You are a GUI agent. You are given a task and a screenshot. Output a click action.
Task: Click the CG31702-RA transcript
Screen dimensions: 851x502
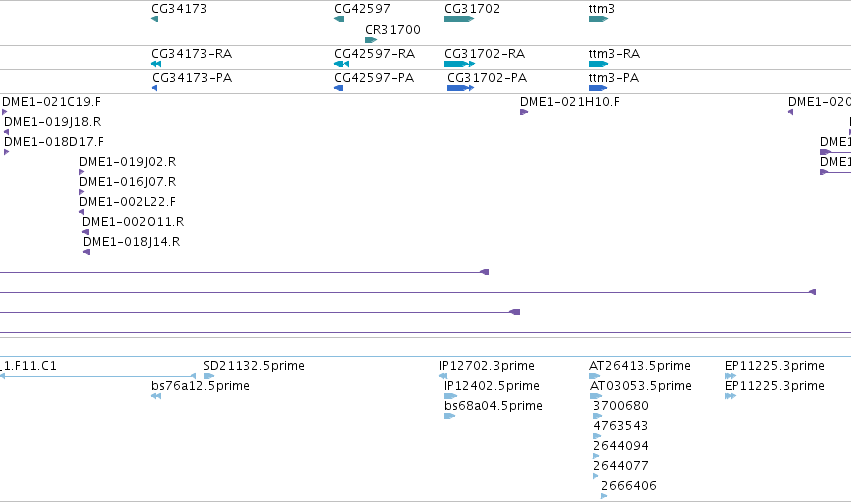[x=460, y=64]
